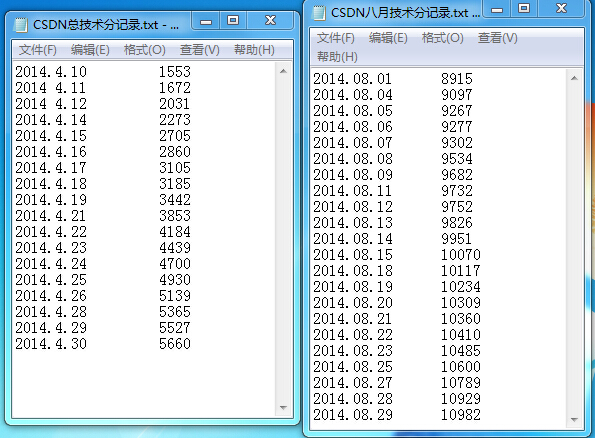The height and width of the screenshot is (438, 595).
Task: Click the date 2014.4.12 in left window
Action: (x=51, y=104)
